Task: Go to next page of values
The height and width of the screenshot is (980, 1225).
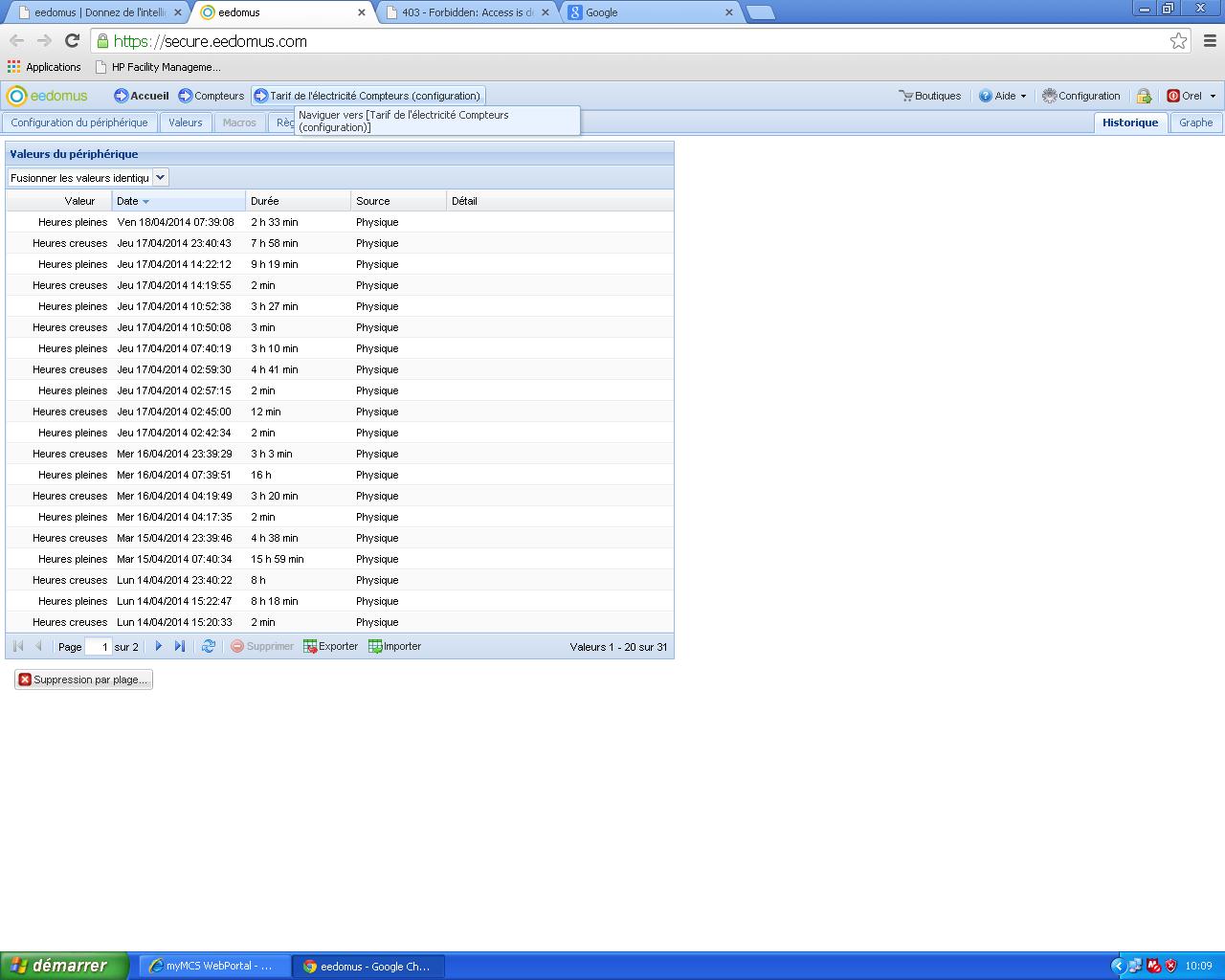Action: click(x=159, y=647)
